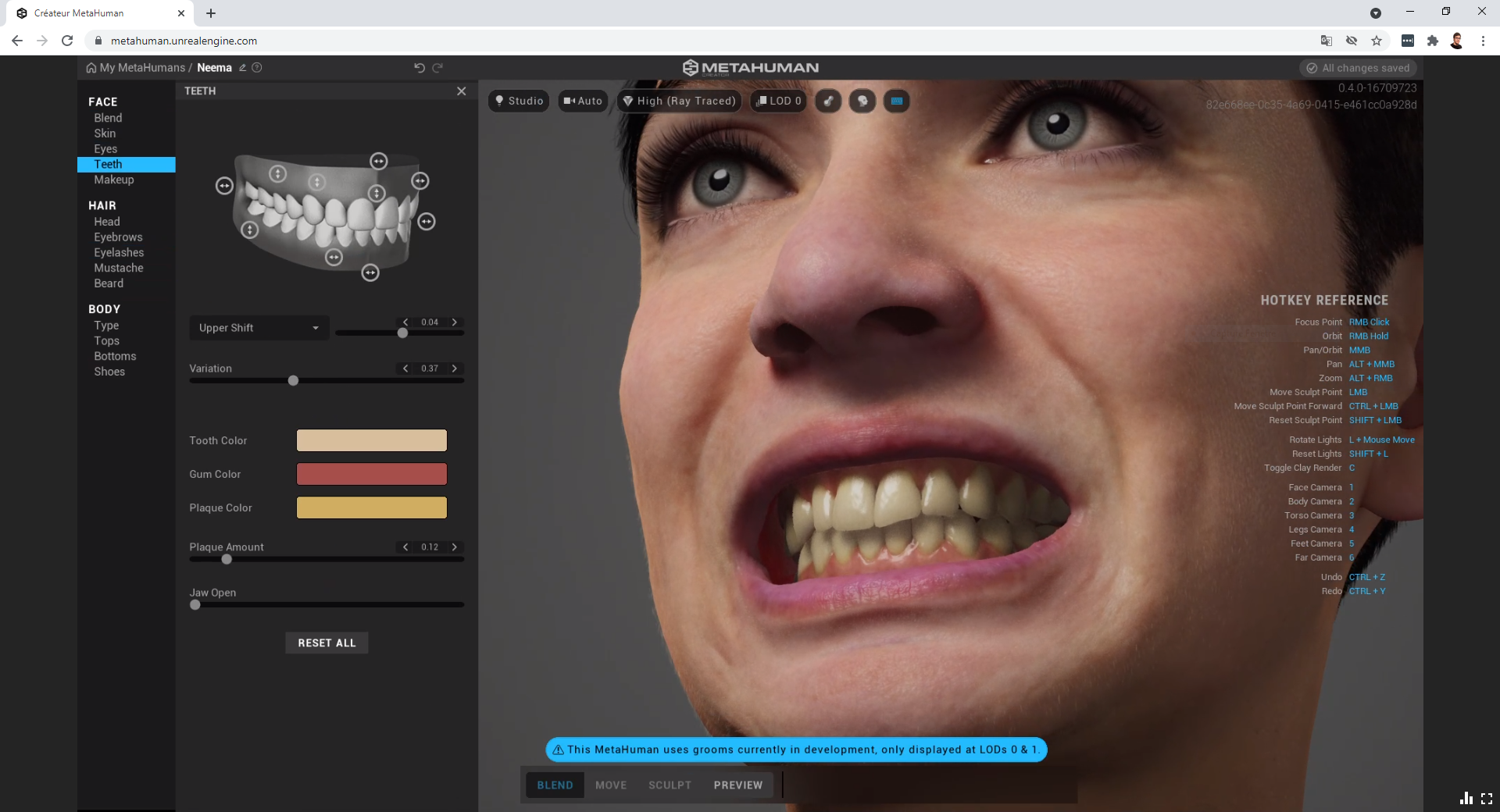Open the Makeup section under FACE
Viewport: 1500px width, 812px height.
click(x=114, y=180)
